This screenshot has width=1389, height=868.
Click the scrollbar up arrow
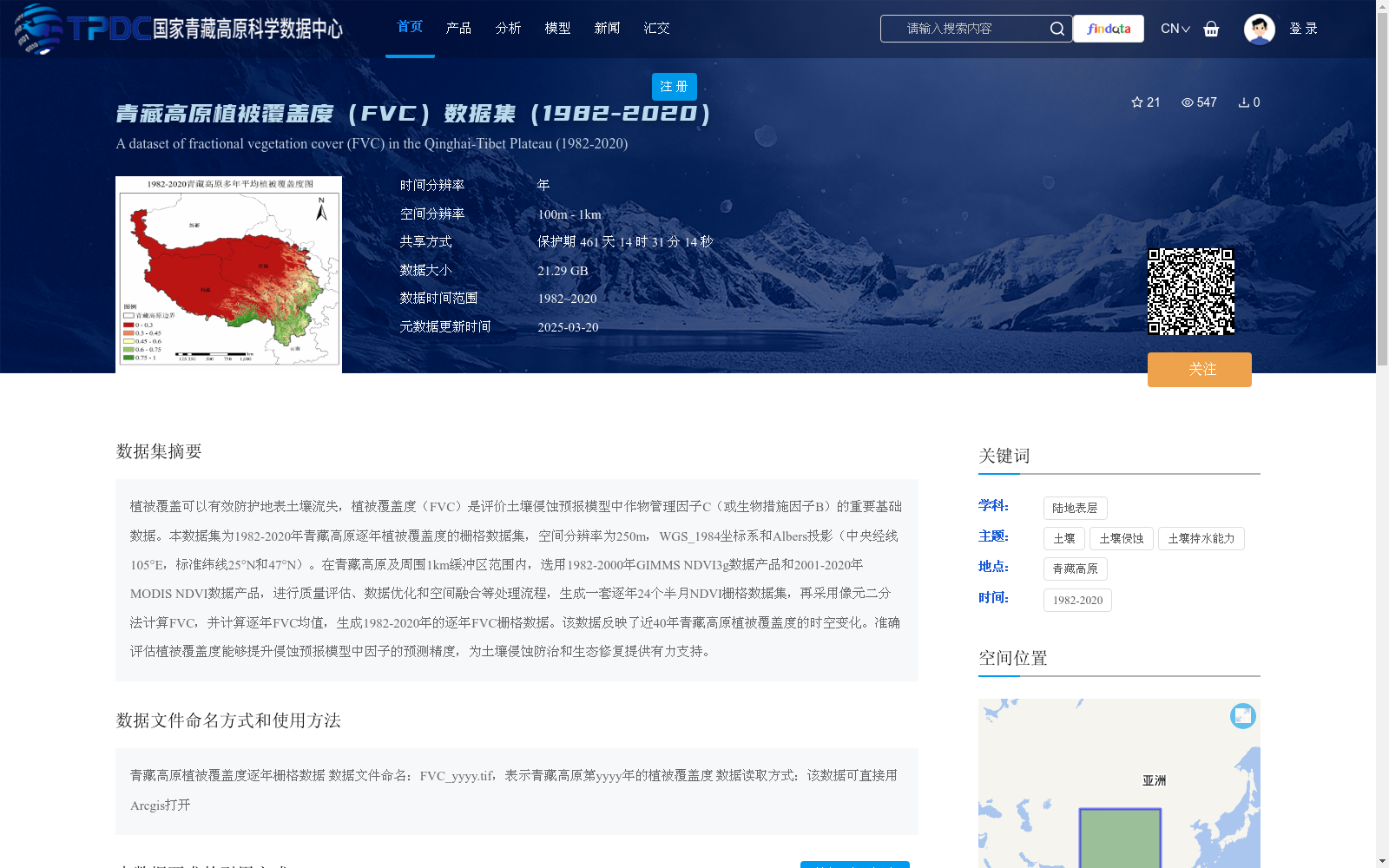[x=1382, y=6]
